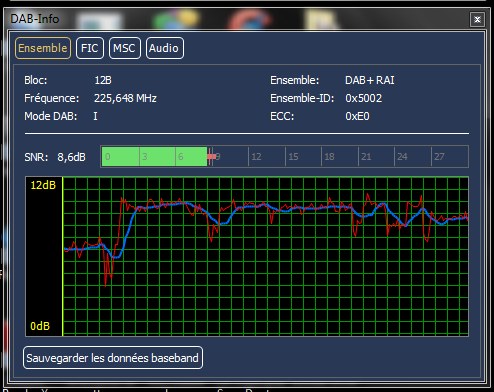Click the Bloc: label
494x392 pixels.
(36, 80)
